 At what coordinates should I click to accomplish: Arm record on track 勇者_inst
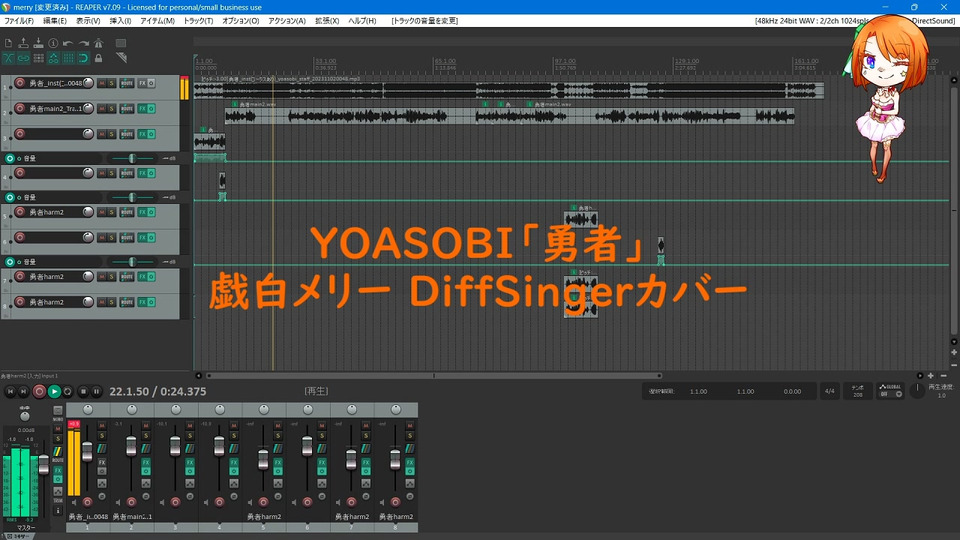20,83
